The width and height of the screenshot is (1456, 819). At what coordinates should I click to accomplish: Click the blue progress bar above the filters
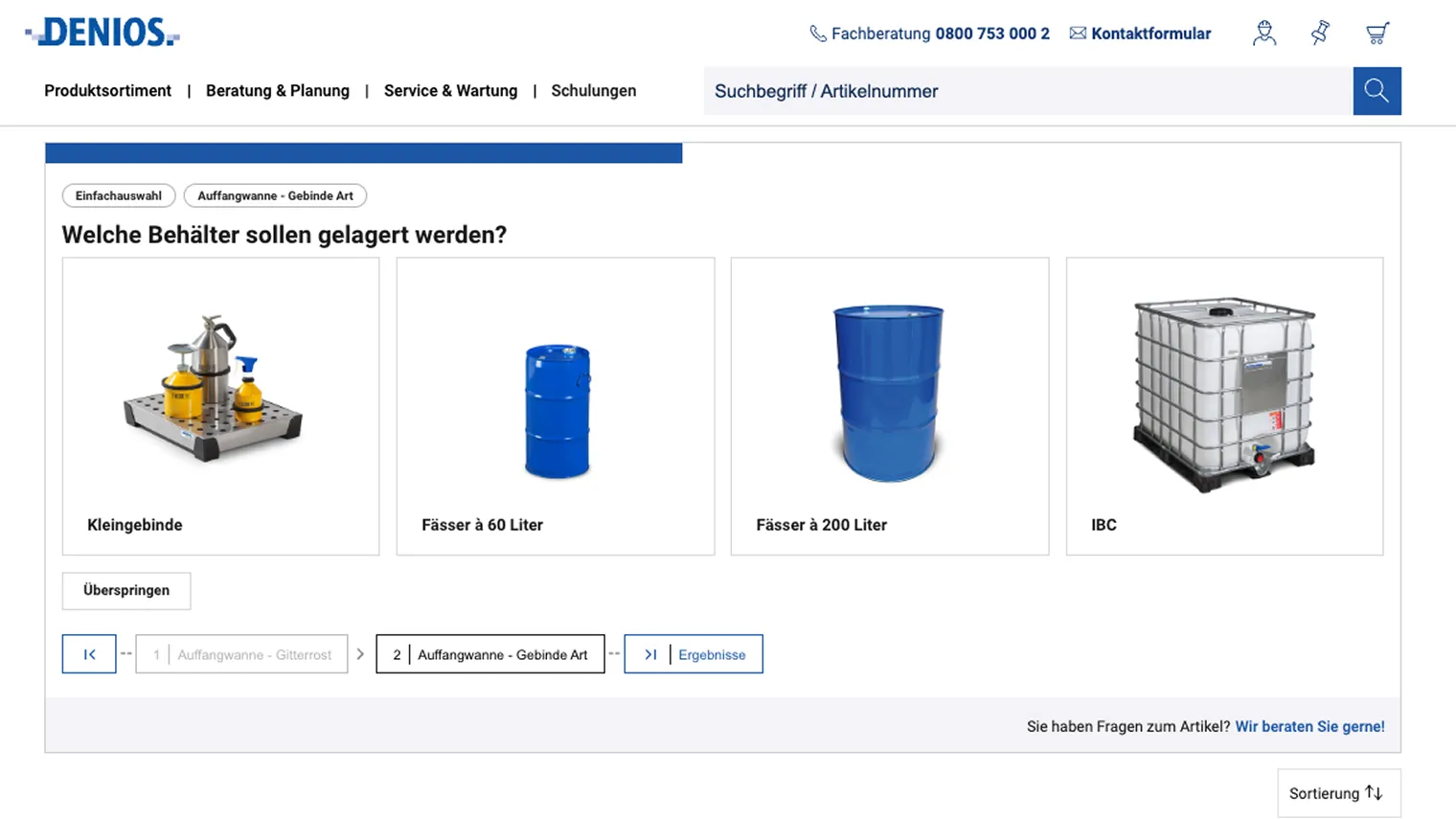363,152
